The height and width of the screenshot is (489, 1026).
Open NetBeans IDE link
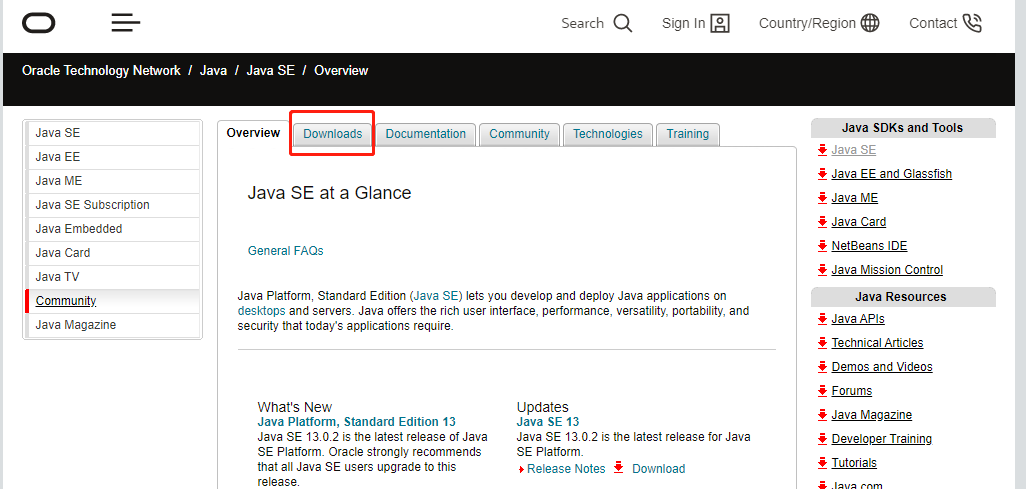point(870,246)
